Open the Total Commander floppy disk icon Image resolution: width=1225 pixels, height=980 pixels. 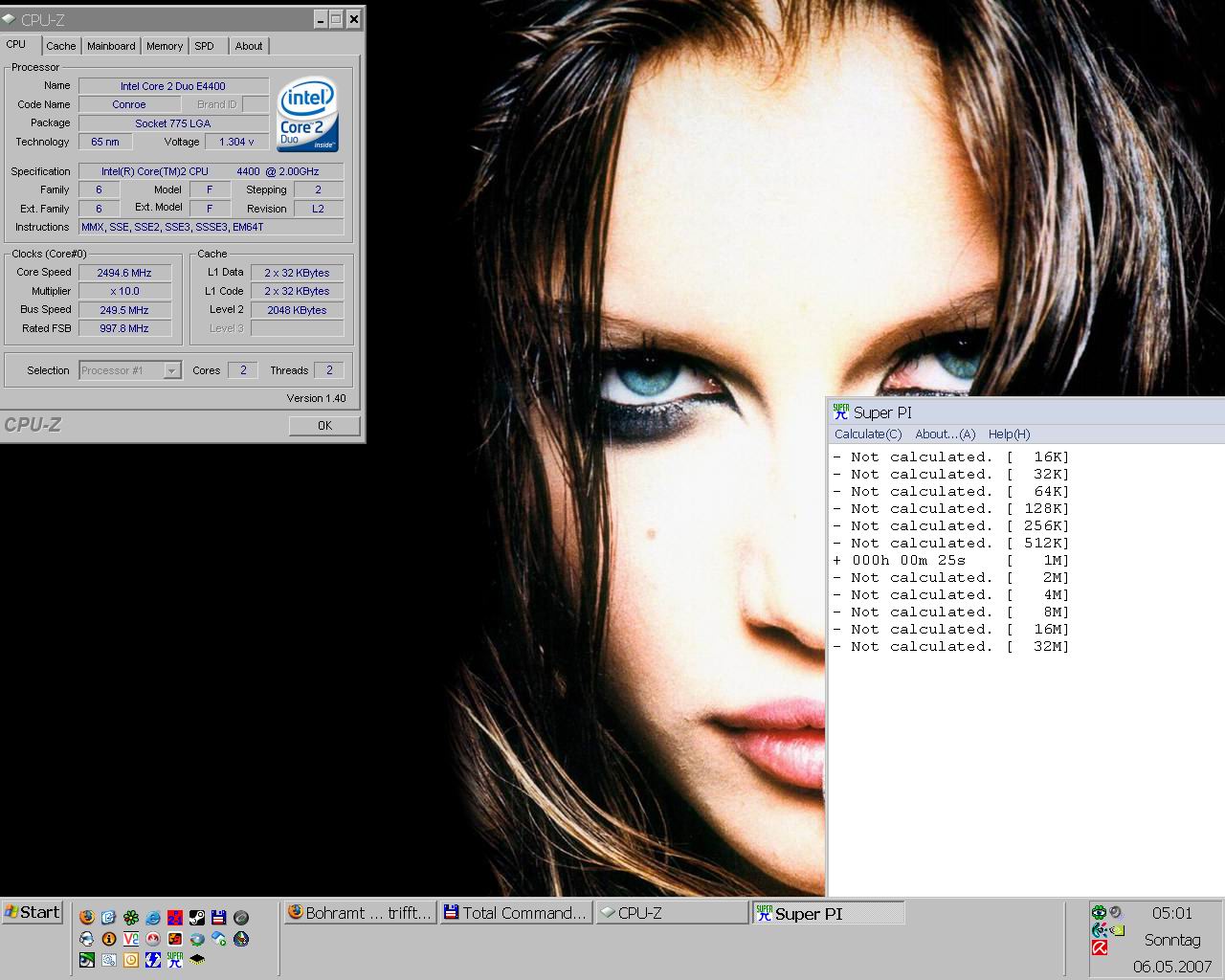click(x=218, y=917)
